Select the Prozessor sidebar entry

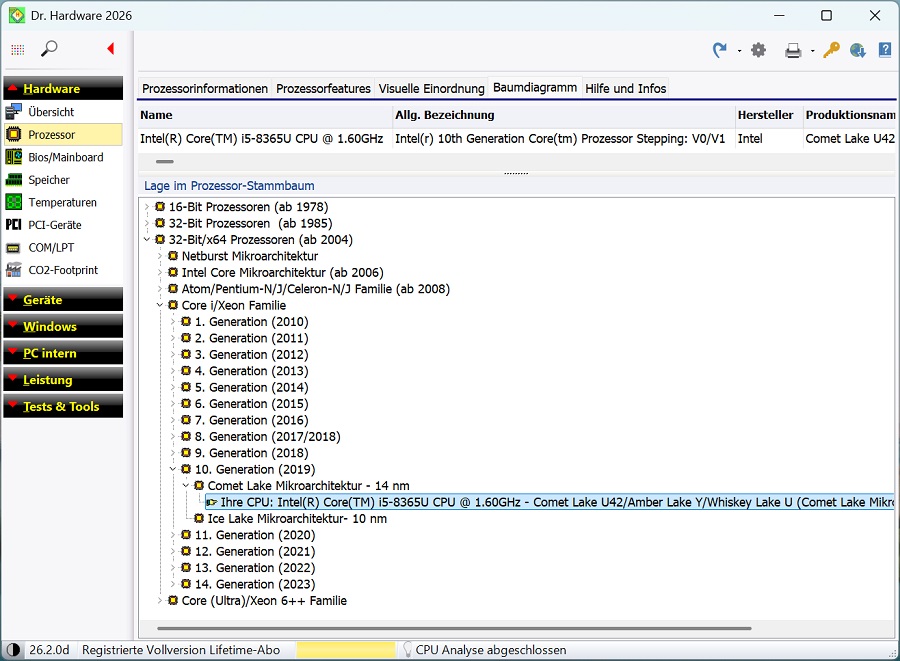pyautogui.click(x=63, y=135)
